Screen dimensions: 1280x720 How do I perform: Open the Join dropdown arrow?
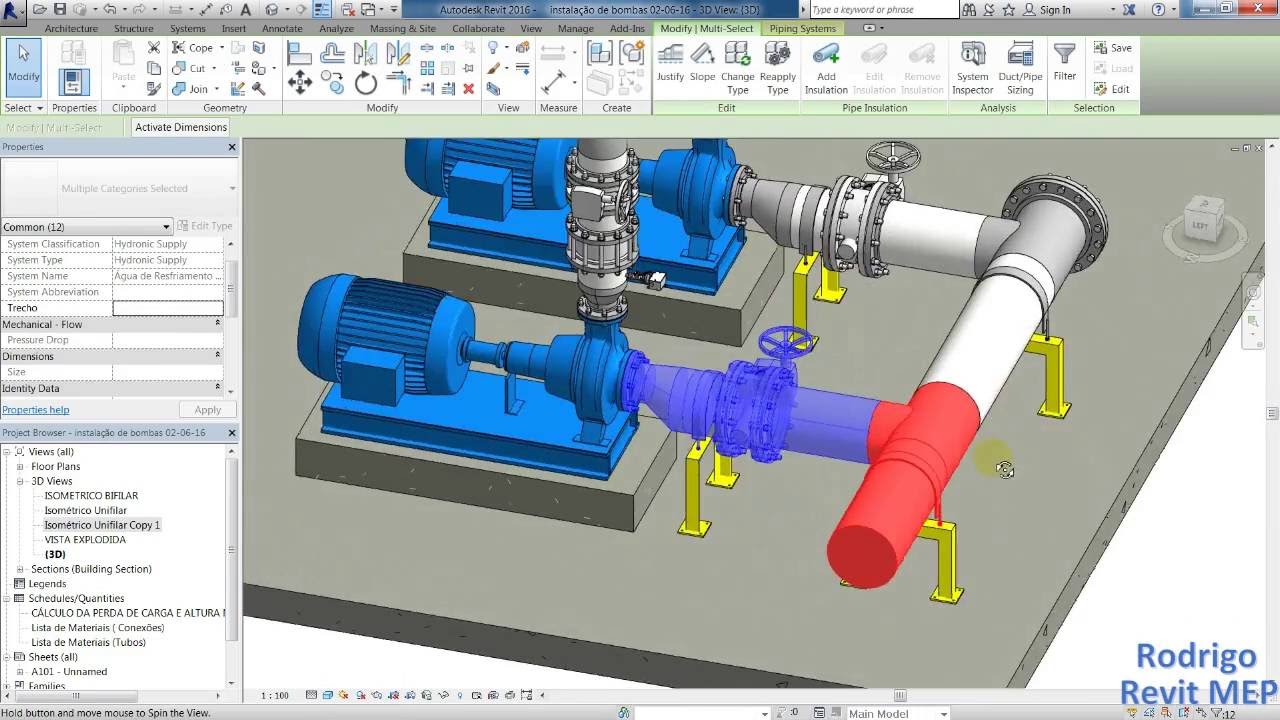216,89
